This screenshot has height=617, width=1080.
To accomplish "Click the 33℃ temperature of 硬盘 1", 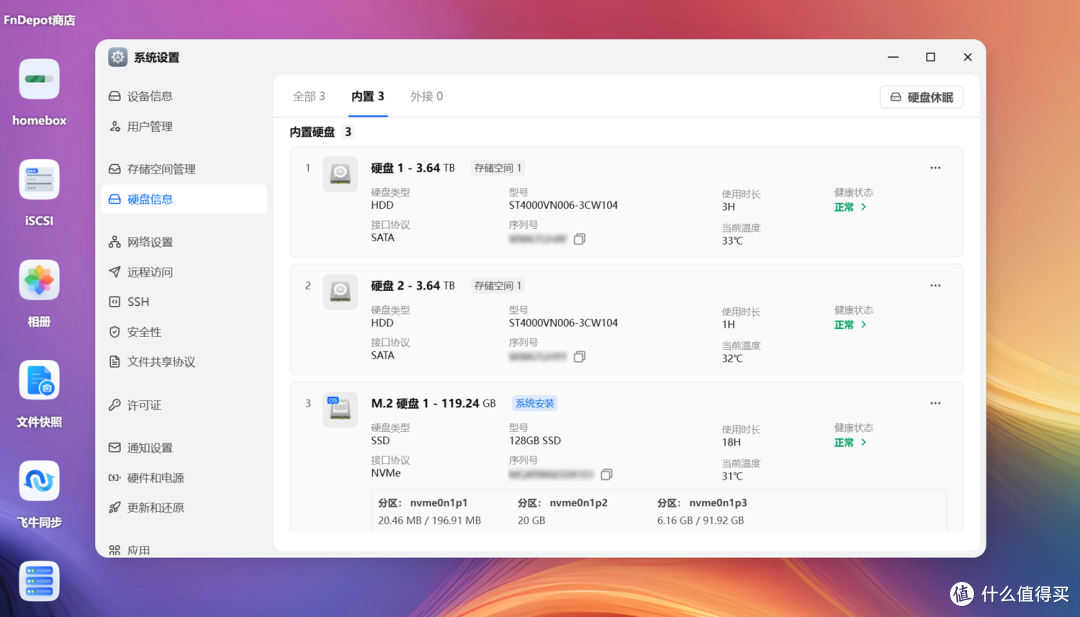I will (x=732, y=241).
